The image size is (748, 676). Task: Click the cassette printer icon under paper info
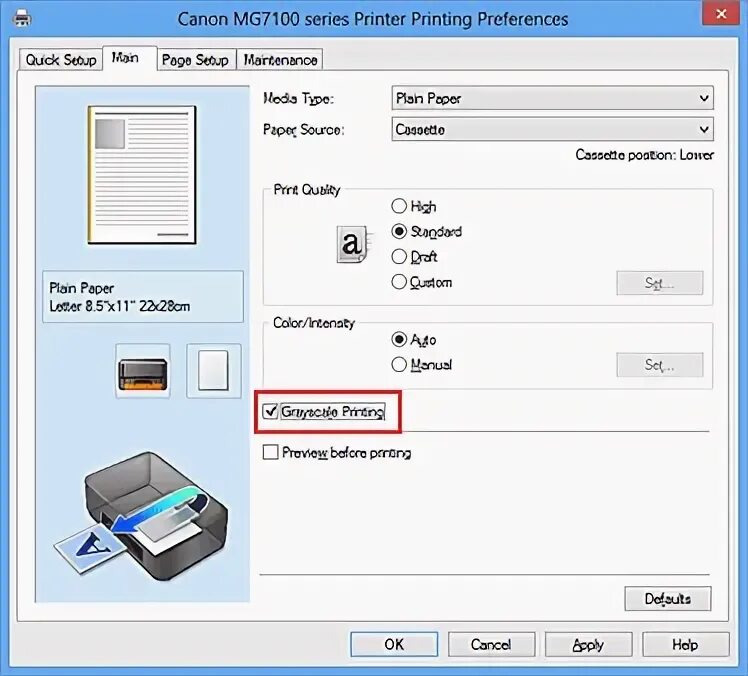(143, 371)
